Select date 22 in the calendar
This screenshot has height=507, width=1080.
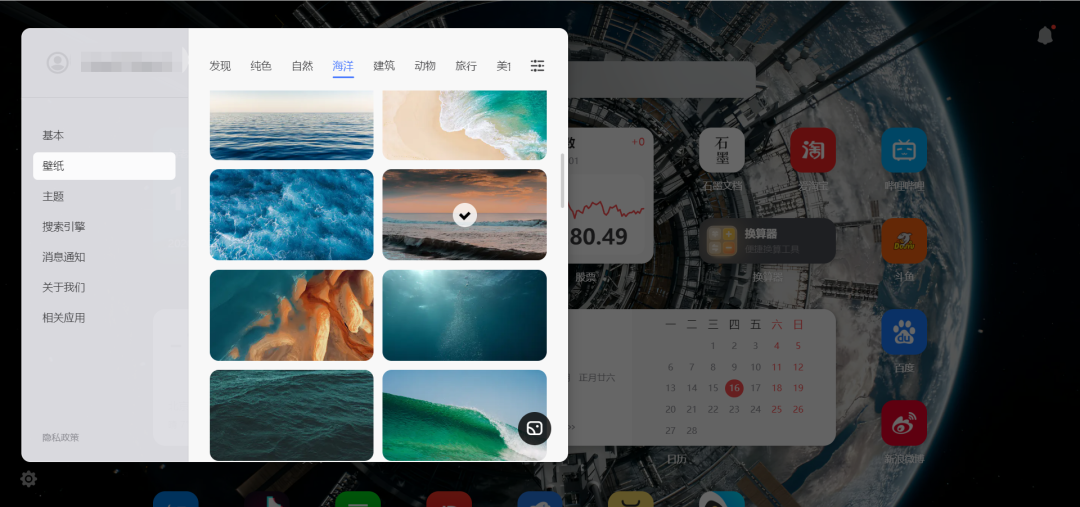coord(713,409)
